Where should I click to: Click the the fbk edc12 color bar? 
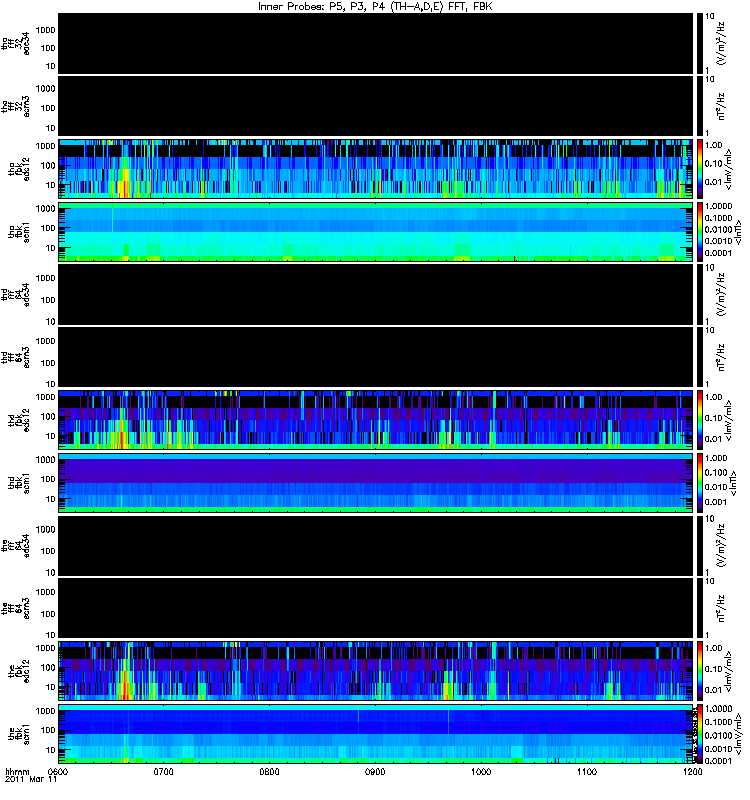[x=699, y=671]
